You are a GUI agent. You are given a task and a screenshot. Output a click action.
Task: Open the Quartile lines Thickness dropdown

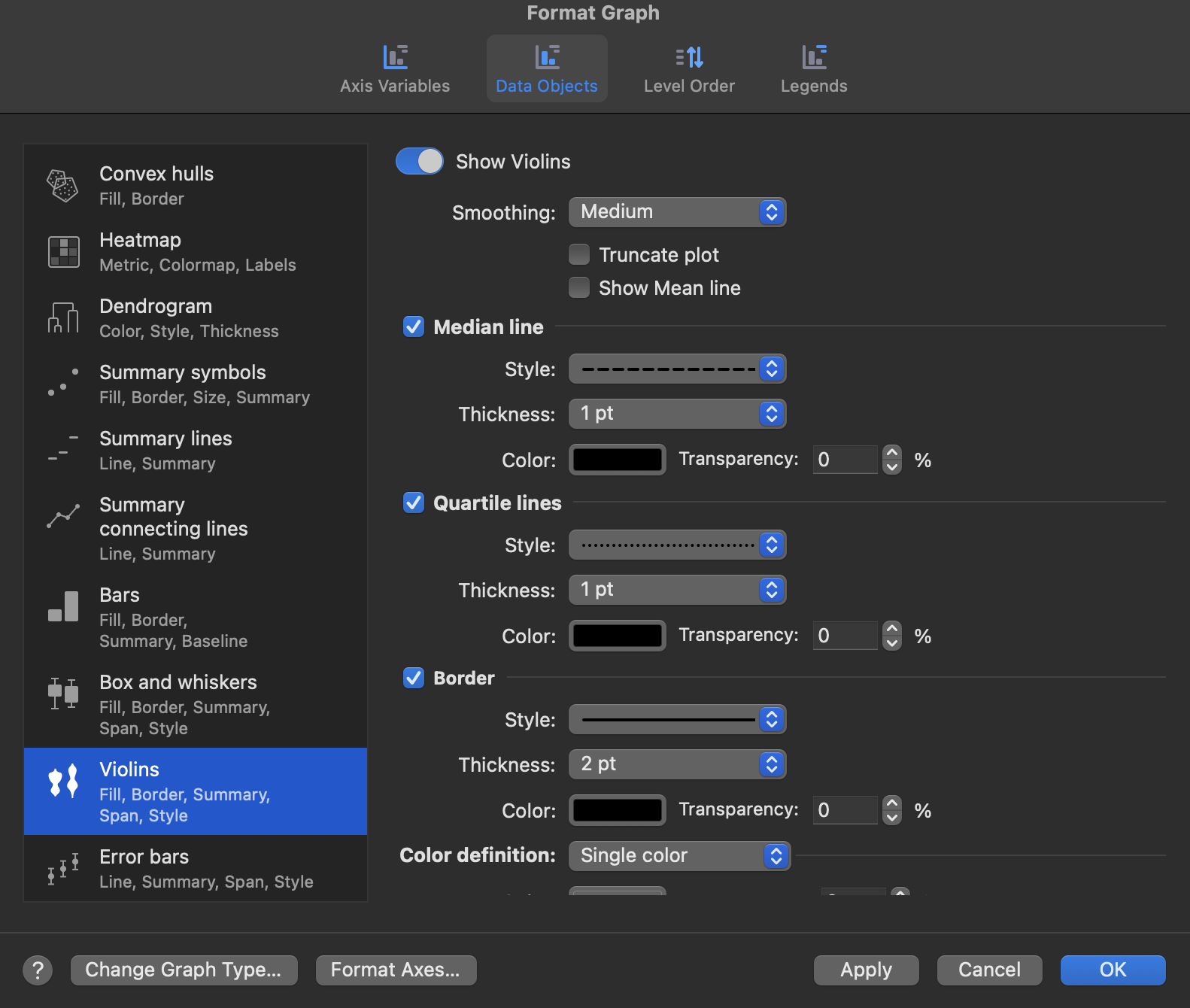point(678,590)
